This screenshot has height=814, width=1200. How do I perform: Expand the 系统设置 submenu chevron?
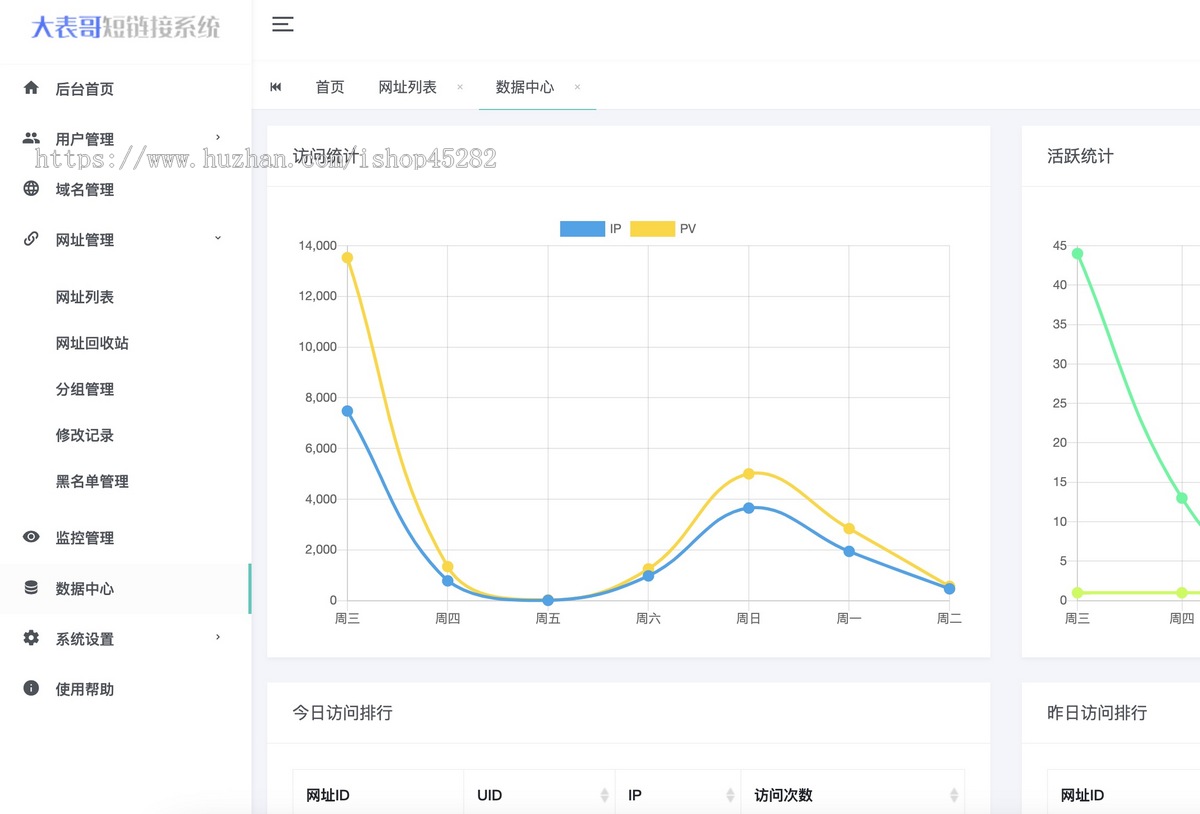tap(218, 637)
